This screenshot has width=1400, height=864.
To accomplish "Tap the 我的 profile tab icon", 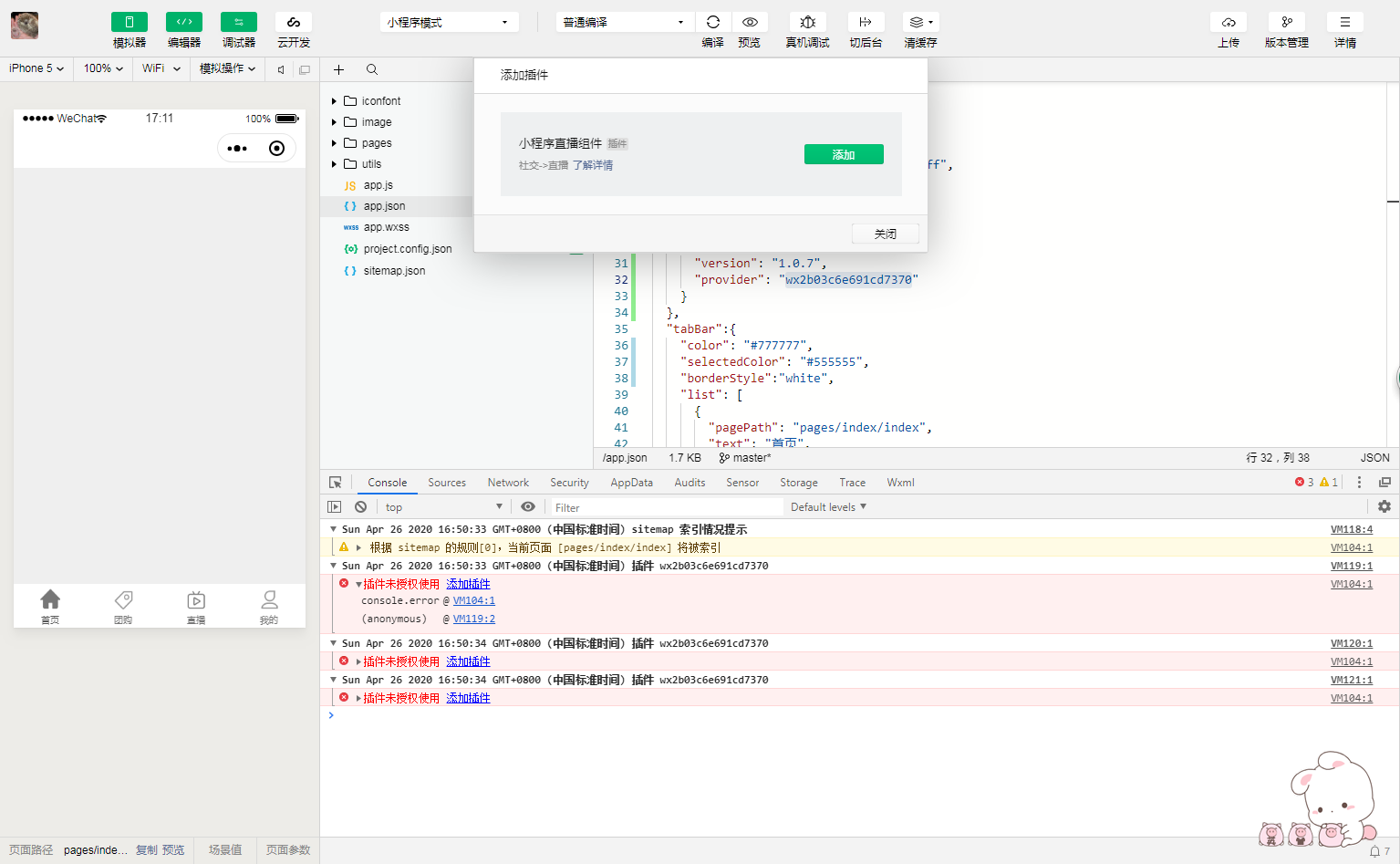I will pos(269,599).
